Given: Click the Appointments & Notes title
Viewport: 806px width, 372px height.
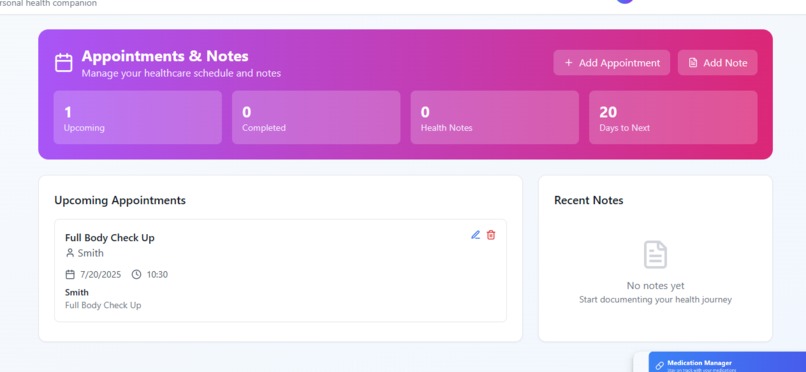Looking at the screenshot, I should 165,56.
